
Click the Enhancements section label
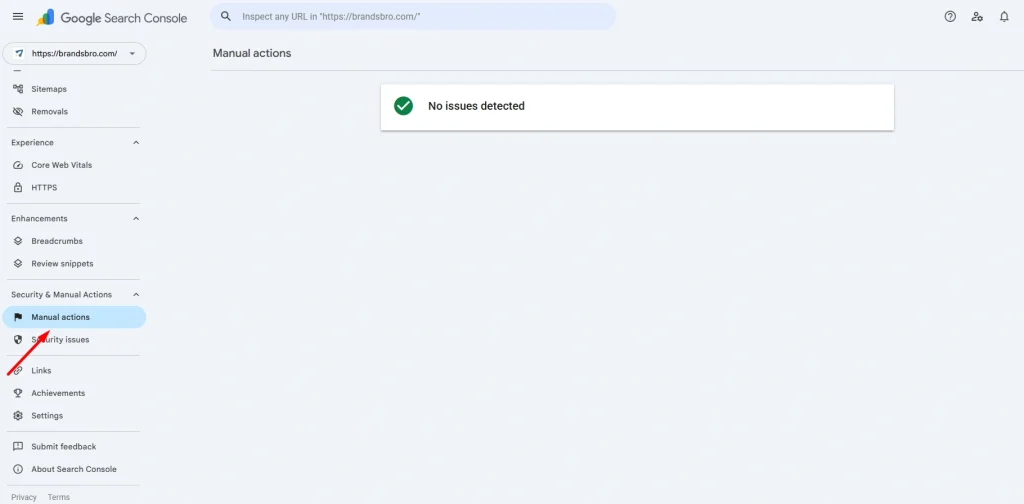click(39, 219)
